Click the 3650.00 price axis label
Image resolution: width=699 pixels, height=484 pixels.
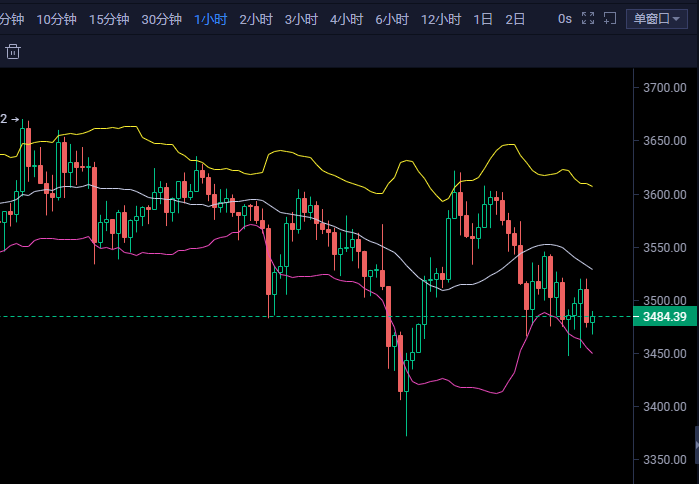tap(665, 141)
